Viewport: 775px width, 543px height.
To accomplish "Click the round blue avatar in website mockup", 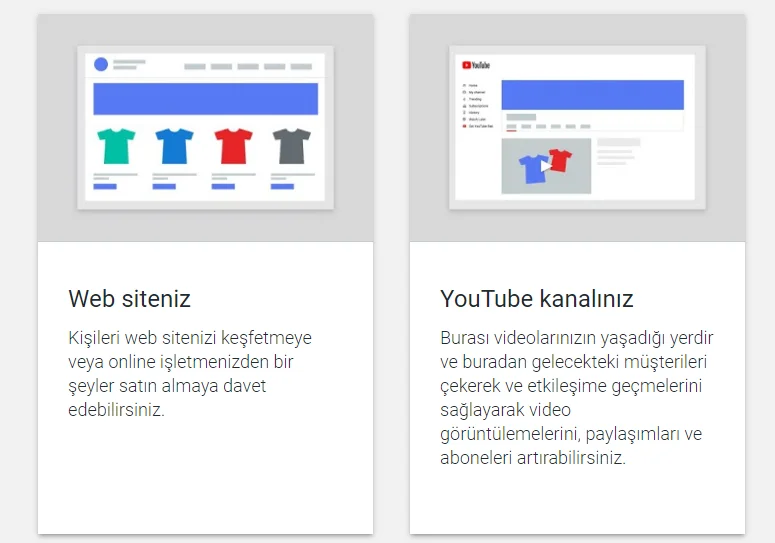I will click(101, 64).
